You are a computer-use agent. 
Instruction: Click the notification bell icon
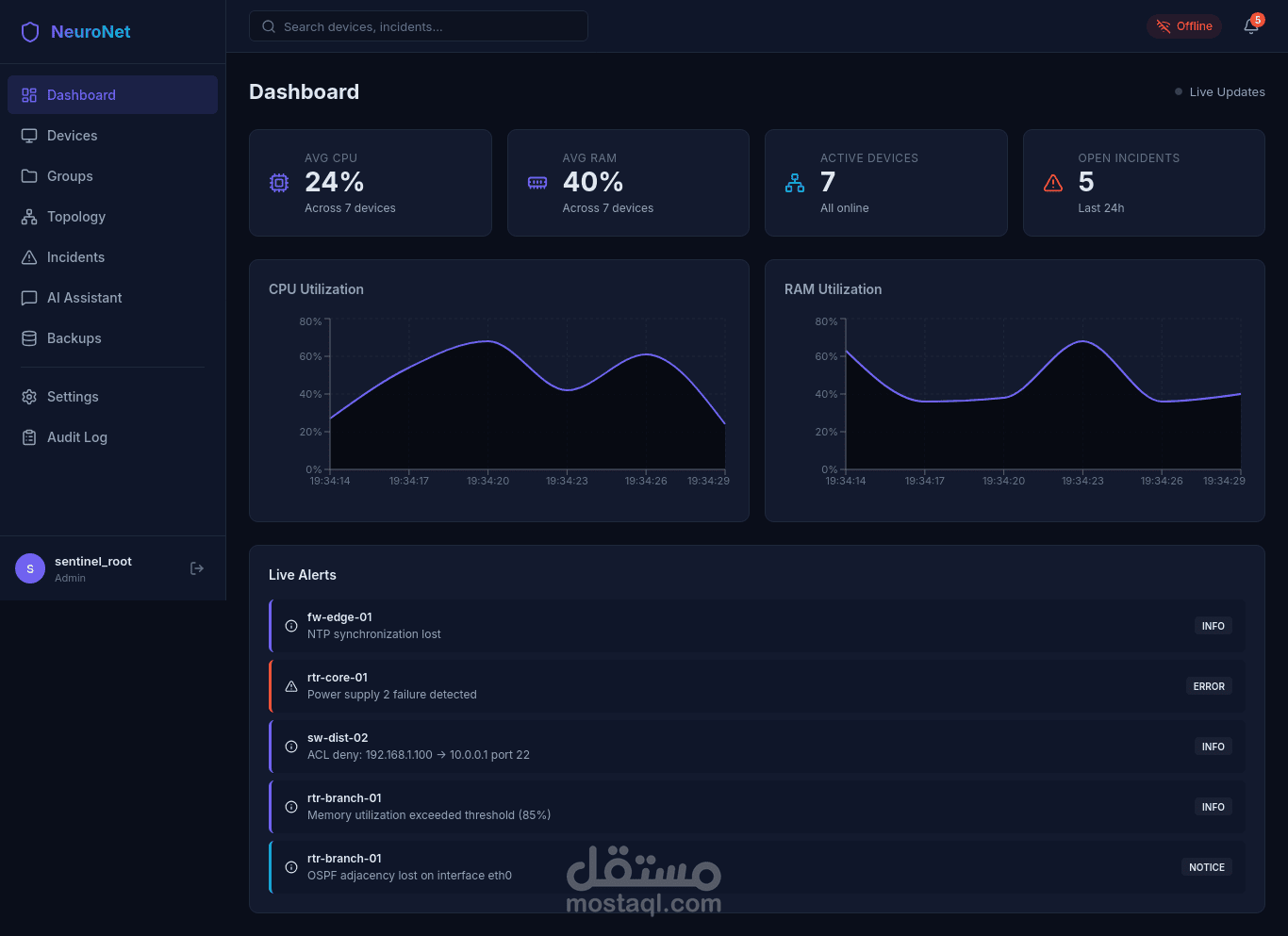1251,26
